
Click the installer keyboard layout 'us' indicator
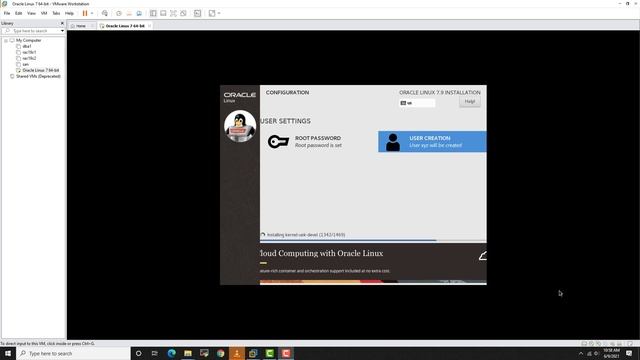(417, 103)
